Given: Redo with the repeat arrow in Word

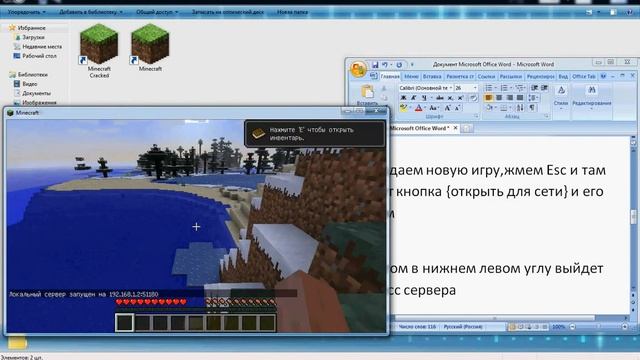Looking at the screenshot, I should (399, 64).
